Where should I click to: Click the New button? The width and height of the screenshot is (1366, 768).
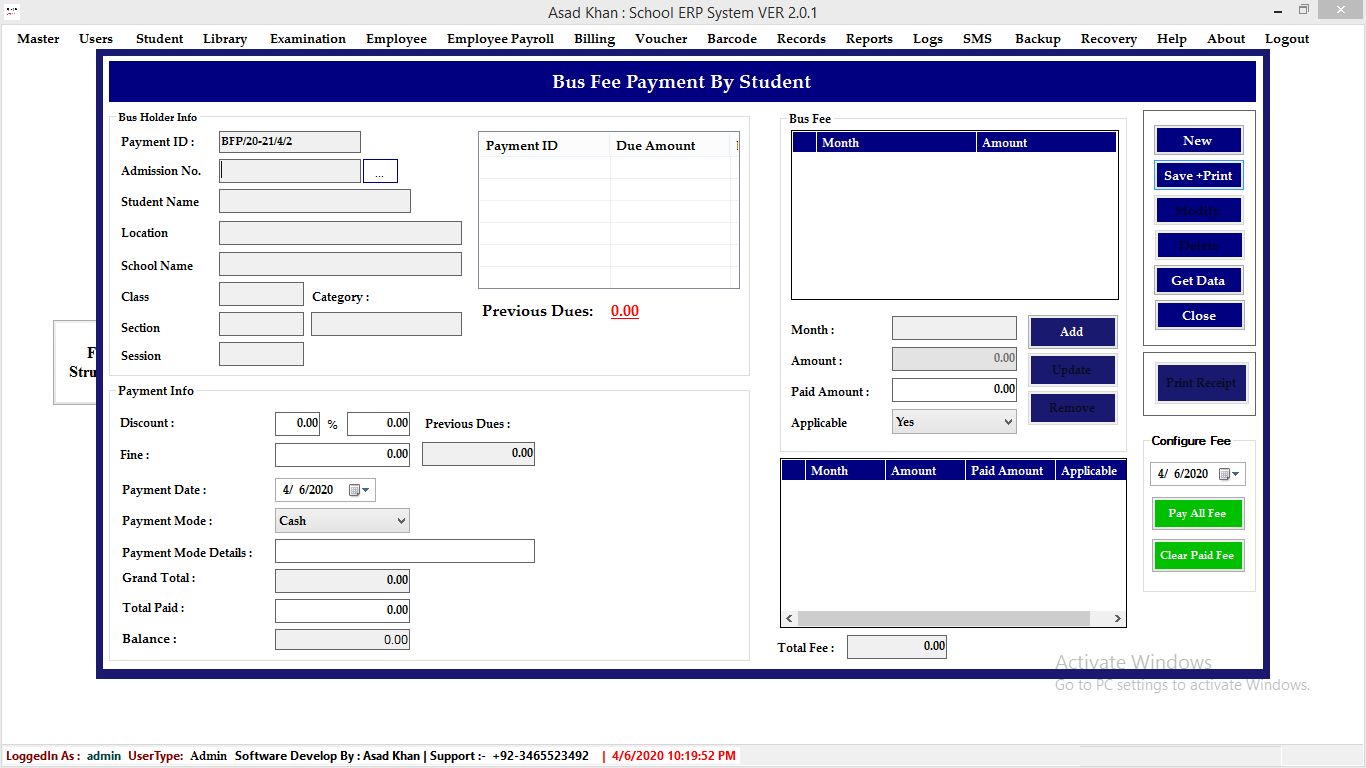point(1198,141)
